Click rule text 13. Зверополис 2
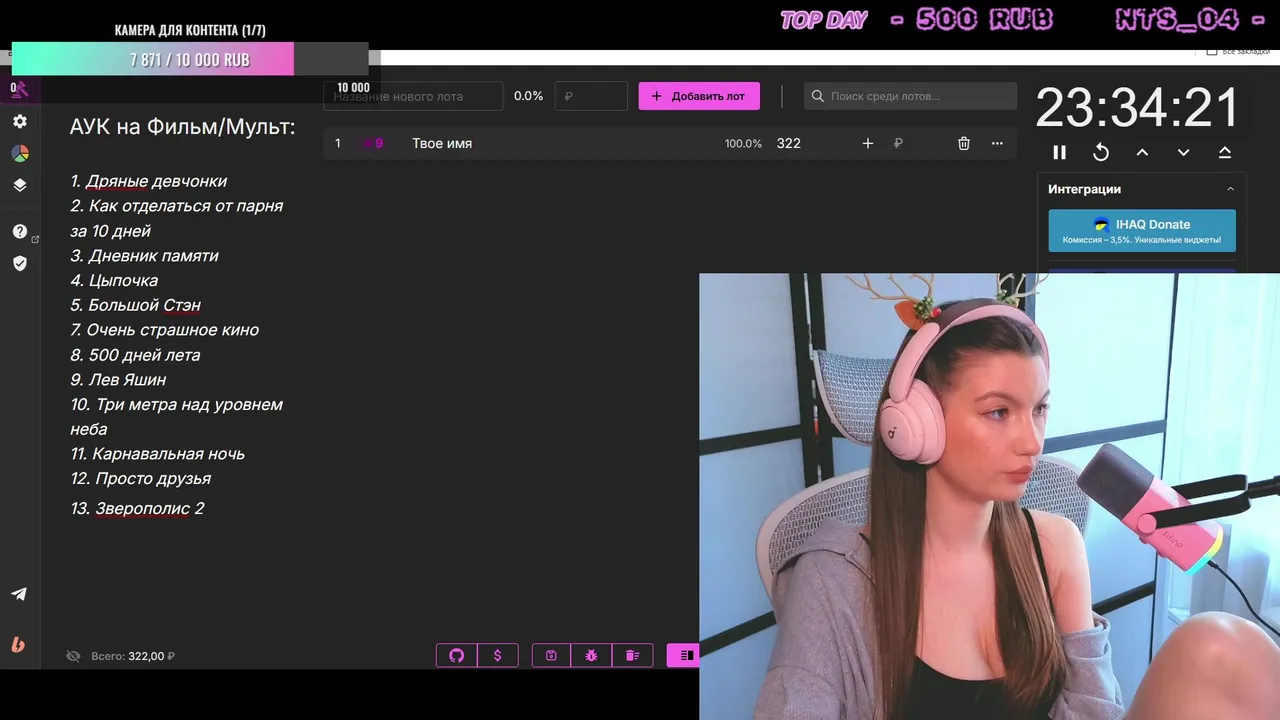The image size is (1280, 720). click(137, 508)
